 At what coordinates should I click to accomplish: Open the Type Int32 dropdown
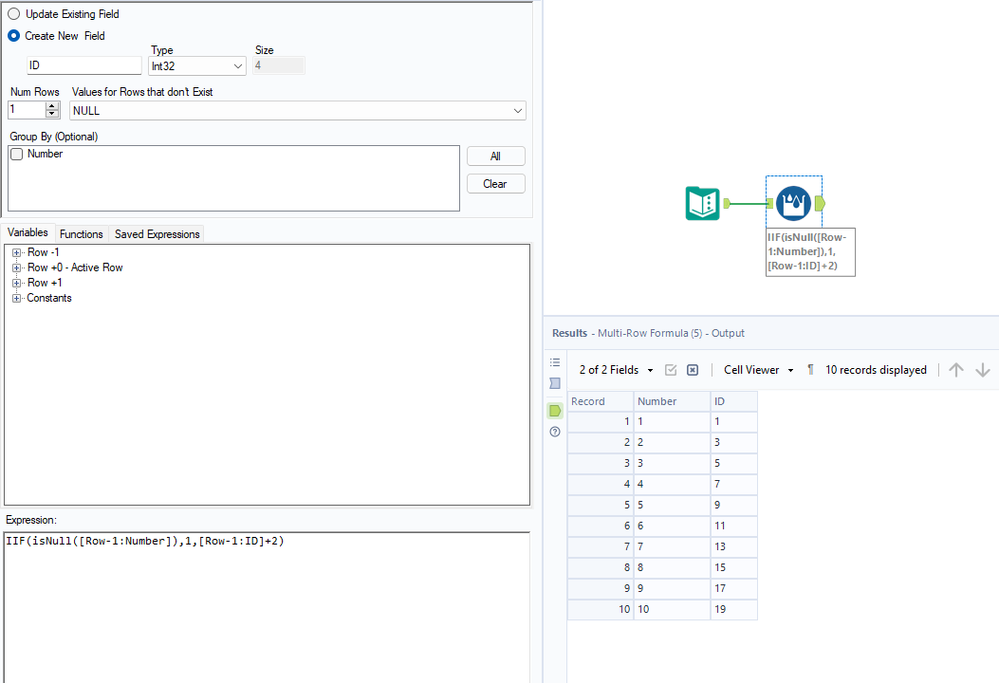tap(197, 66)
